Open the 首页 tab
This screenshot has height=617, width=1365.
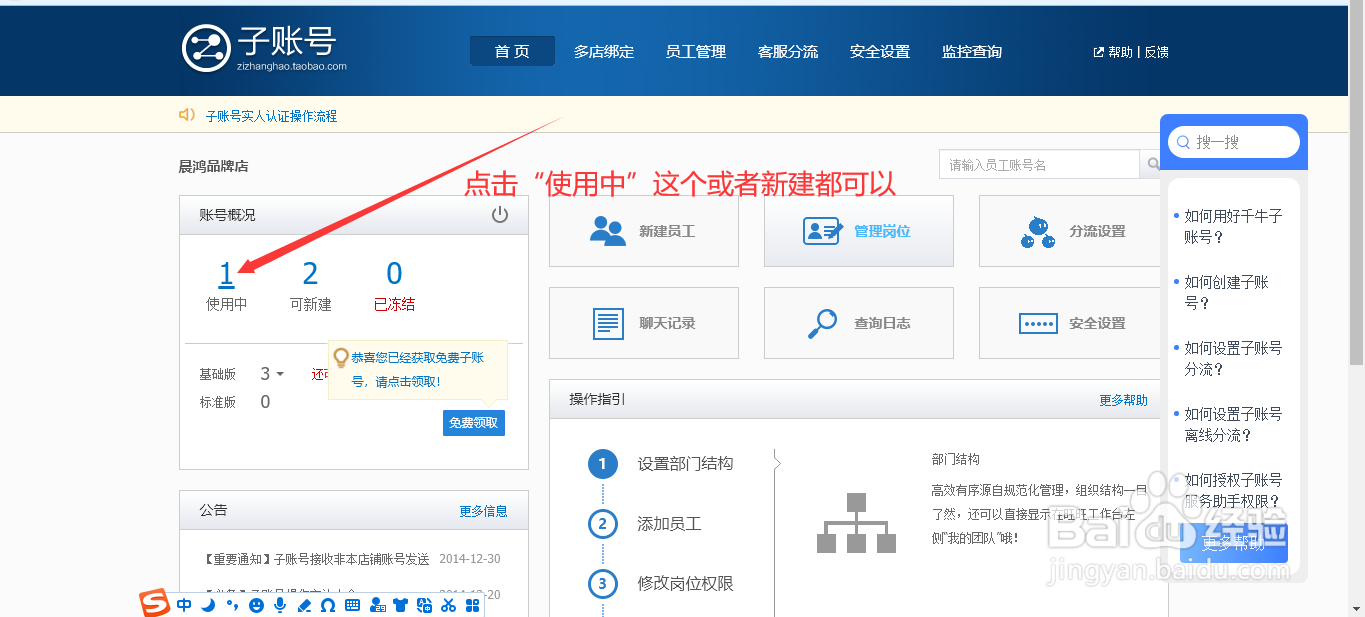[512, 51]
